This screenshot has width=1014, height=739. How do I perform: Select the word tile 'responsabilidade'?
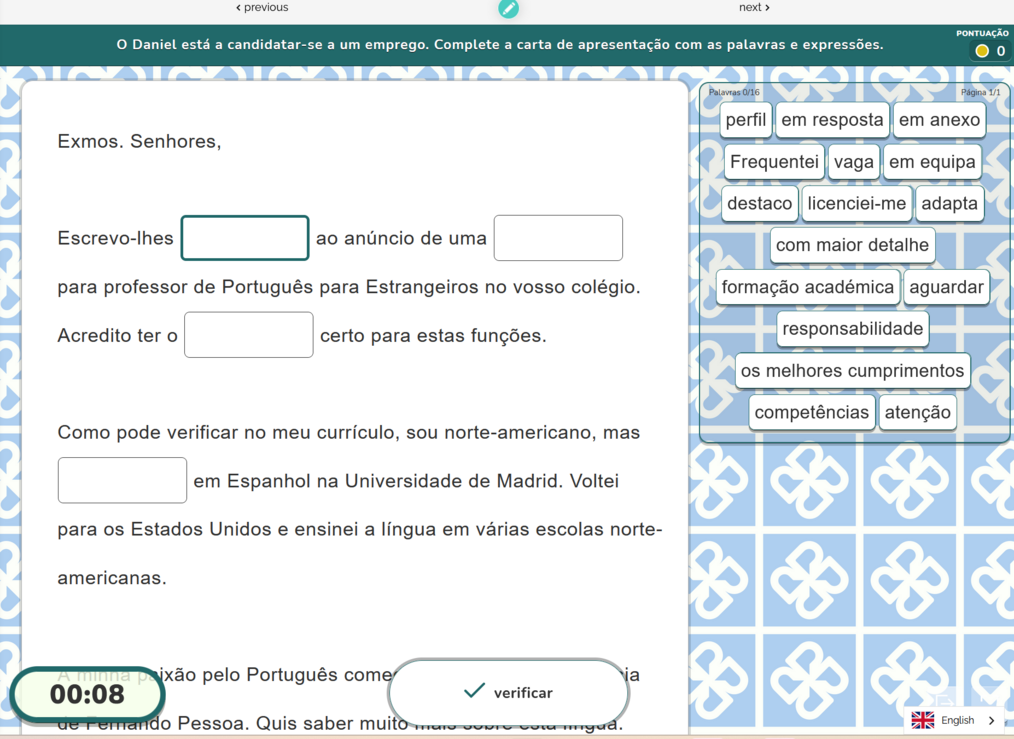coord(852,328)
